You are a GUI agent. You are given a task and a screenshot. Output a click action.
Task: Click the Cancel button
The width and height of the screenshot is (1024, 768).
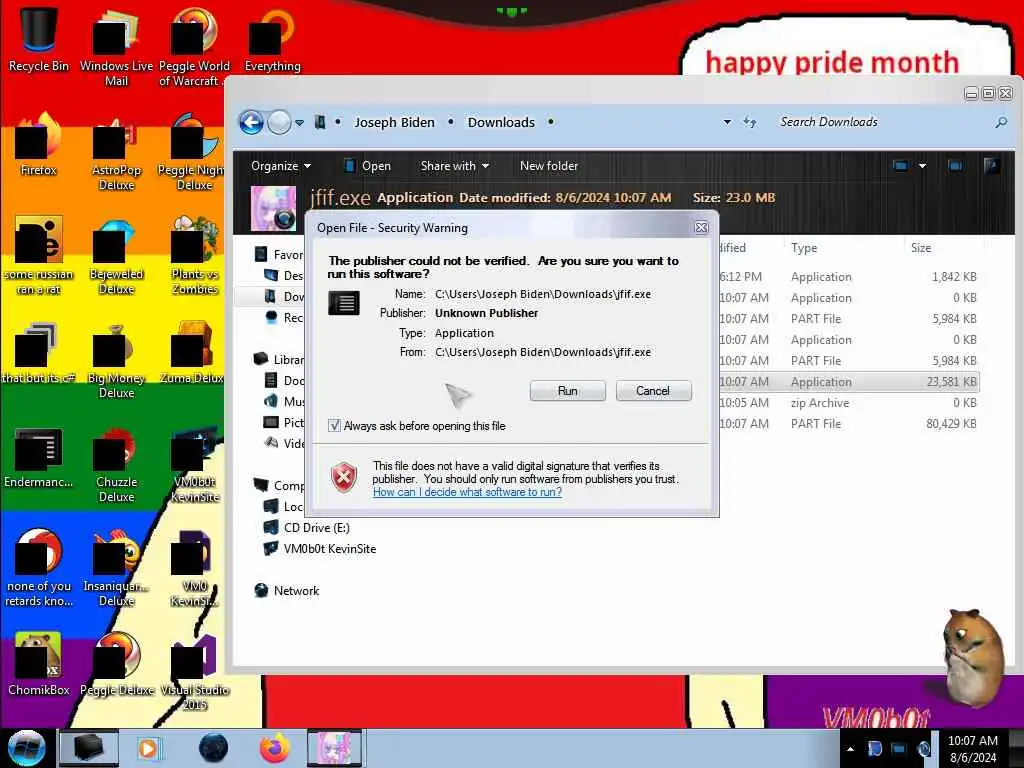click(x=653, y=391)
